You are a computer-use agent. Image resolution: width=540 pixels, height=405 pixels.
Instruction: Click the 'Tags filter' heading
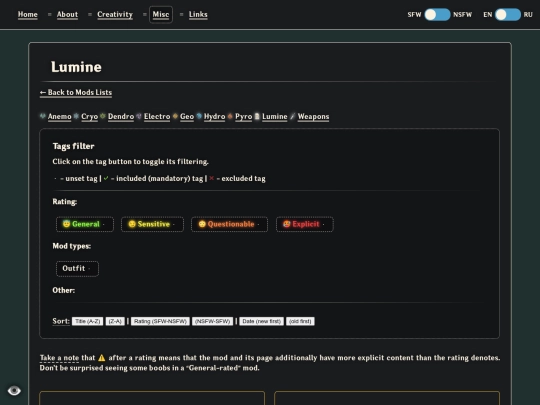click(x=73, y=146)
